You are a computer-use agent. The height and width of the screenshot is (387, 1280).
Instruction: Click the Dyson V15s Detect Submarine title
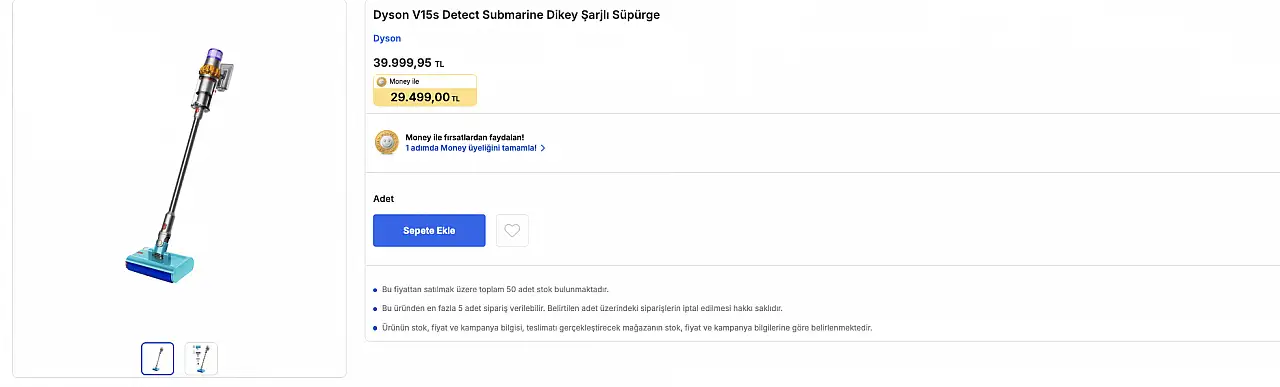516,15
